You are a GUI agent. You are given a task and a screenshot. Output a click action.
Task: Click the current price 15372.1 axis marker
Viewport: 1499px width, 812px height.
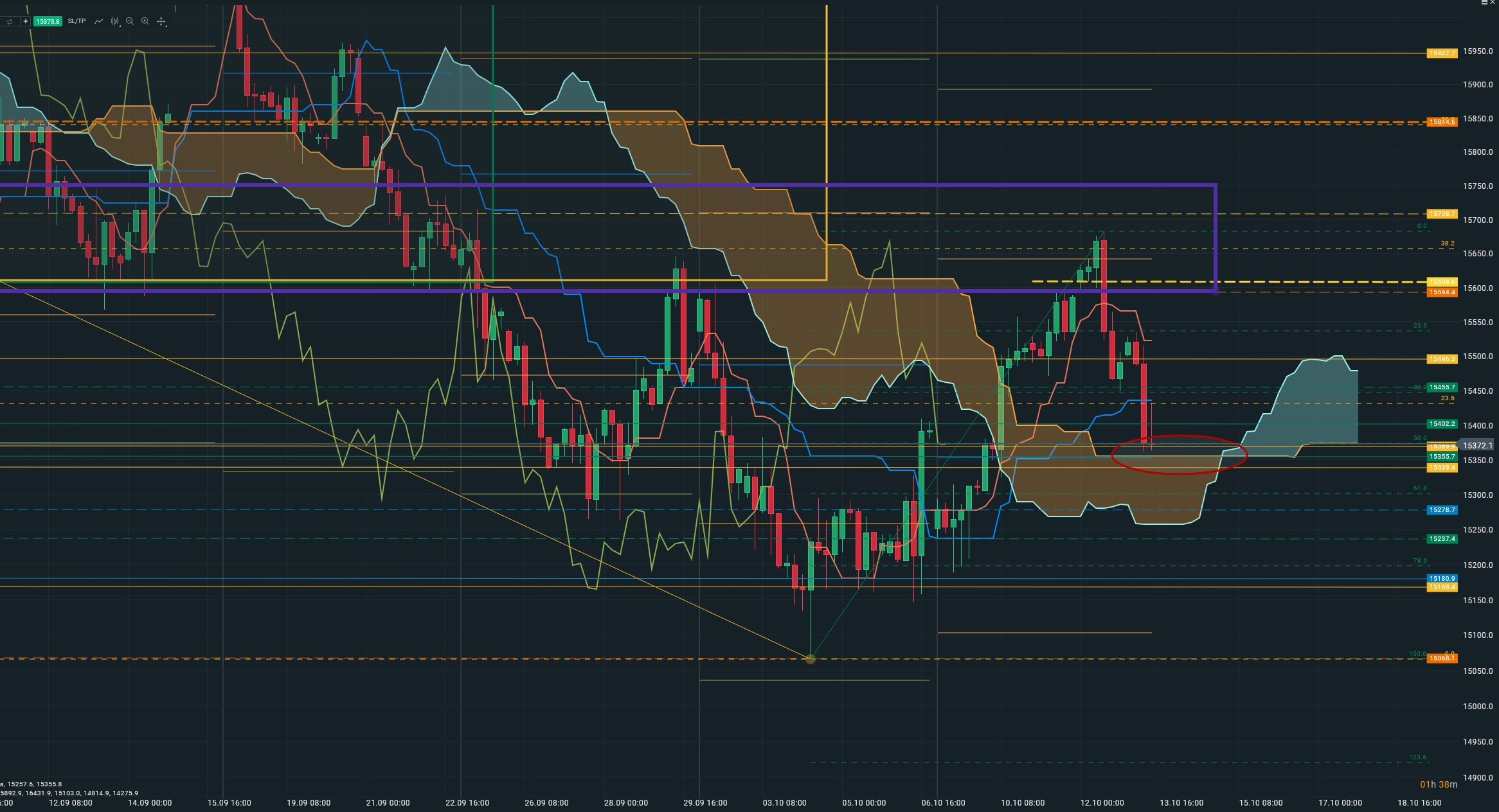pos(1477,445)
